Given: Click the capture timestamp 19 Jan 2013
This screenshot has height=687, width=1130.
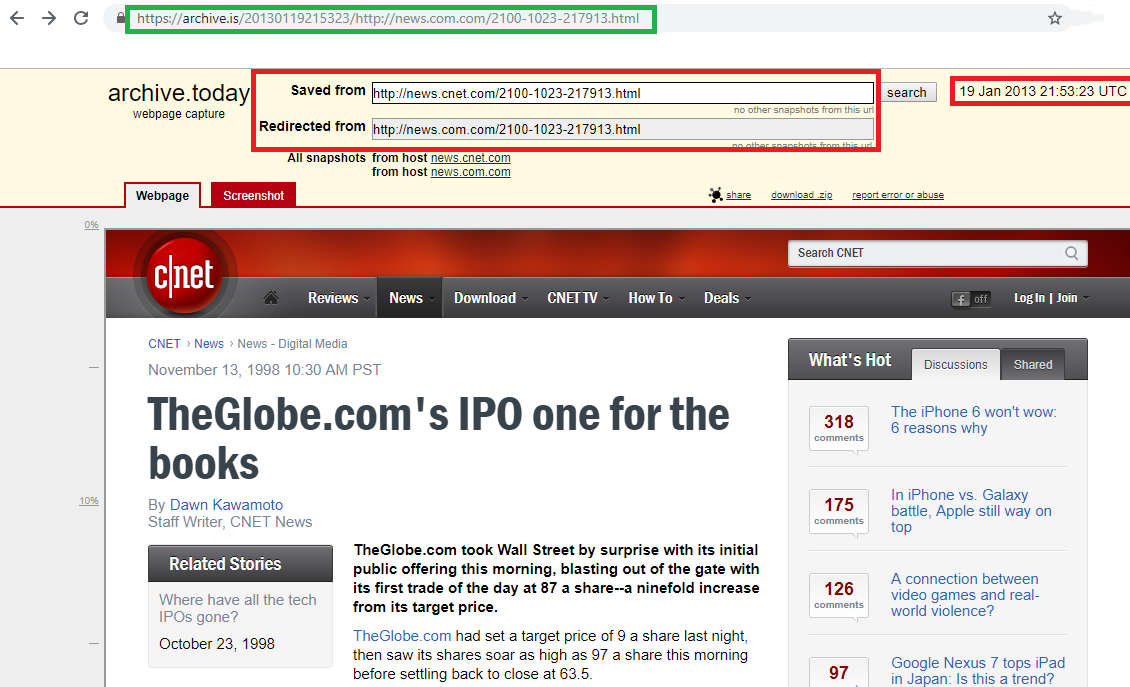Looking at the screenshot, I should pyautogui.click(x=1042, y=91).
